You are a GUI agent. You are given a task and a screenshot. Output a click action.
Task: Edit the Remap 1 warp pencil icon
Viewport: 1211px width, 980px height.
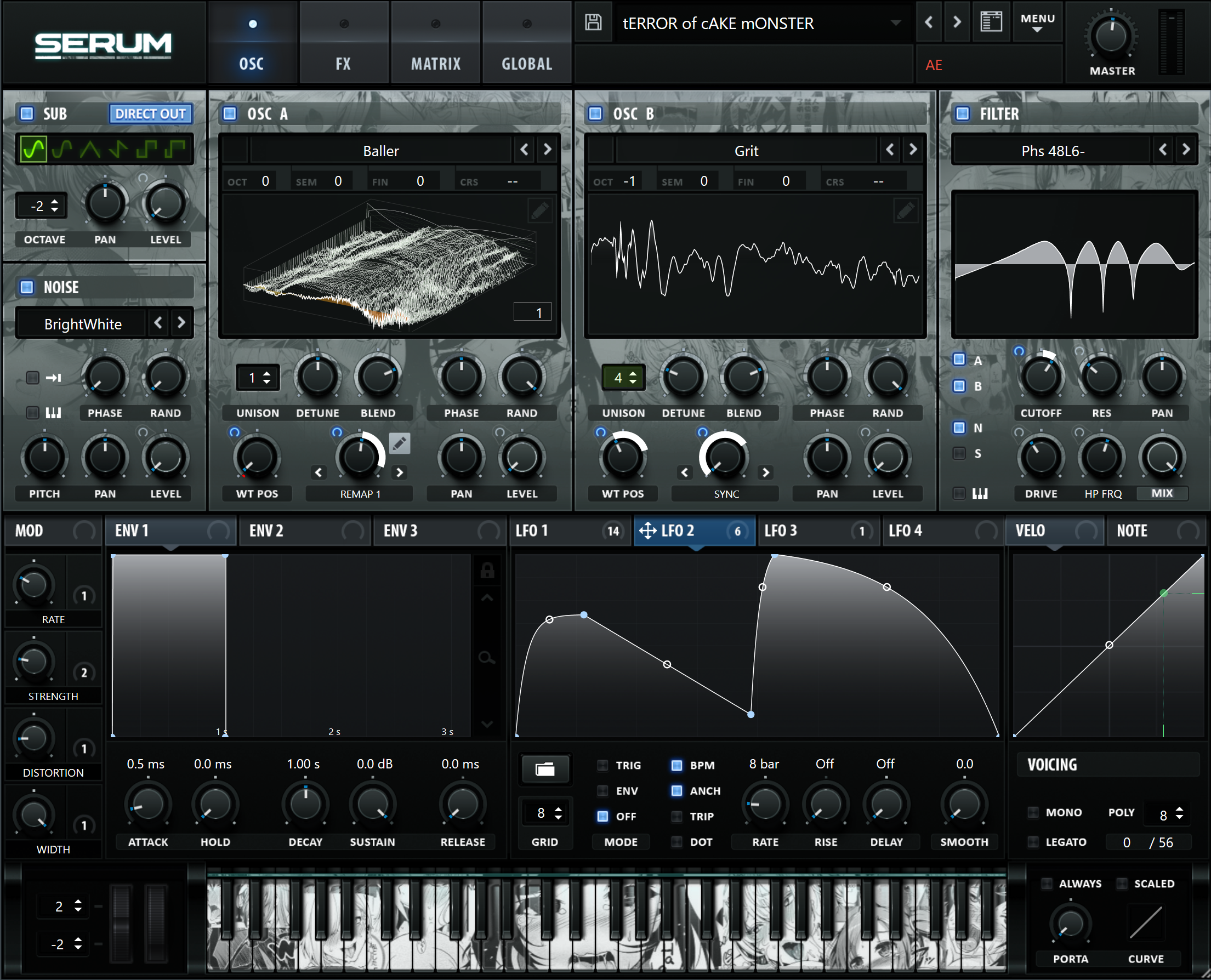point(399,444)
